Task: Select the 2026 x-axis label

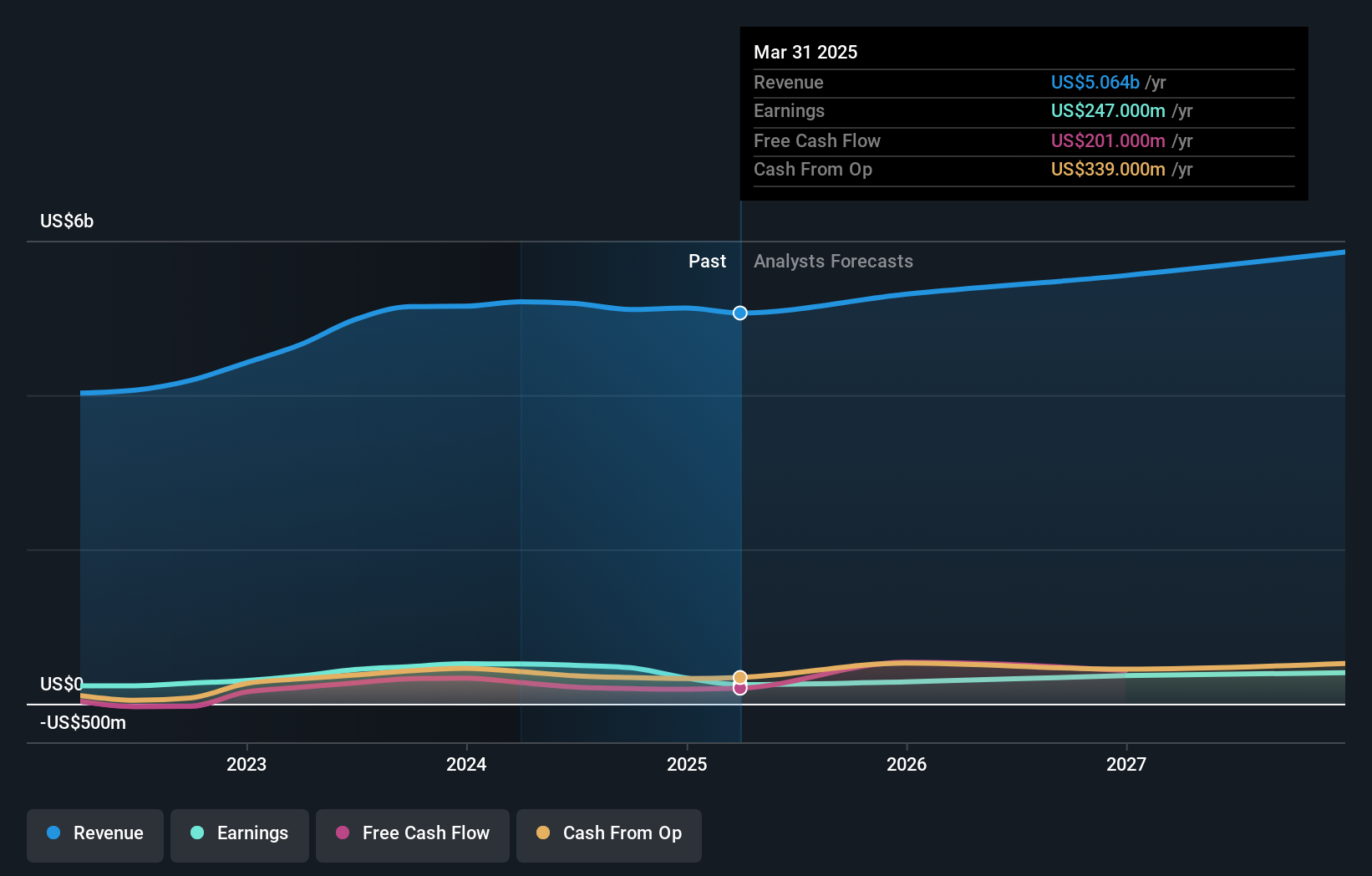Action: (x=907, y=764)
